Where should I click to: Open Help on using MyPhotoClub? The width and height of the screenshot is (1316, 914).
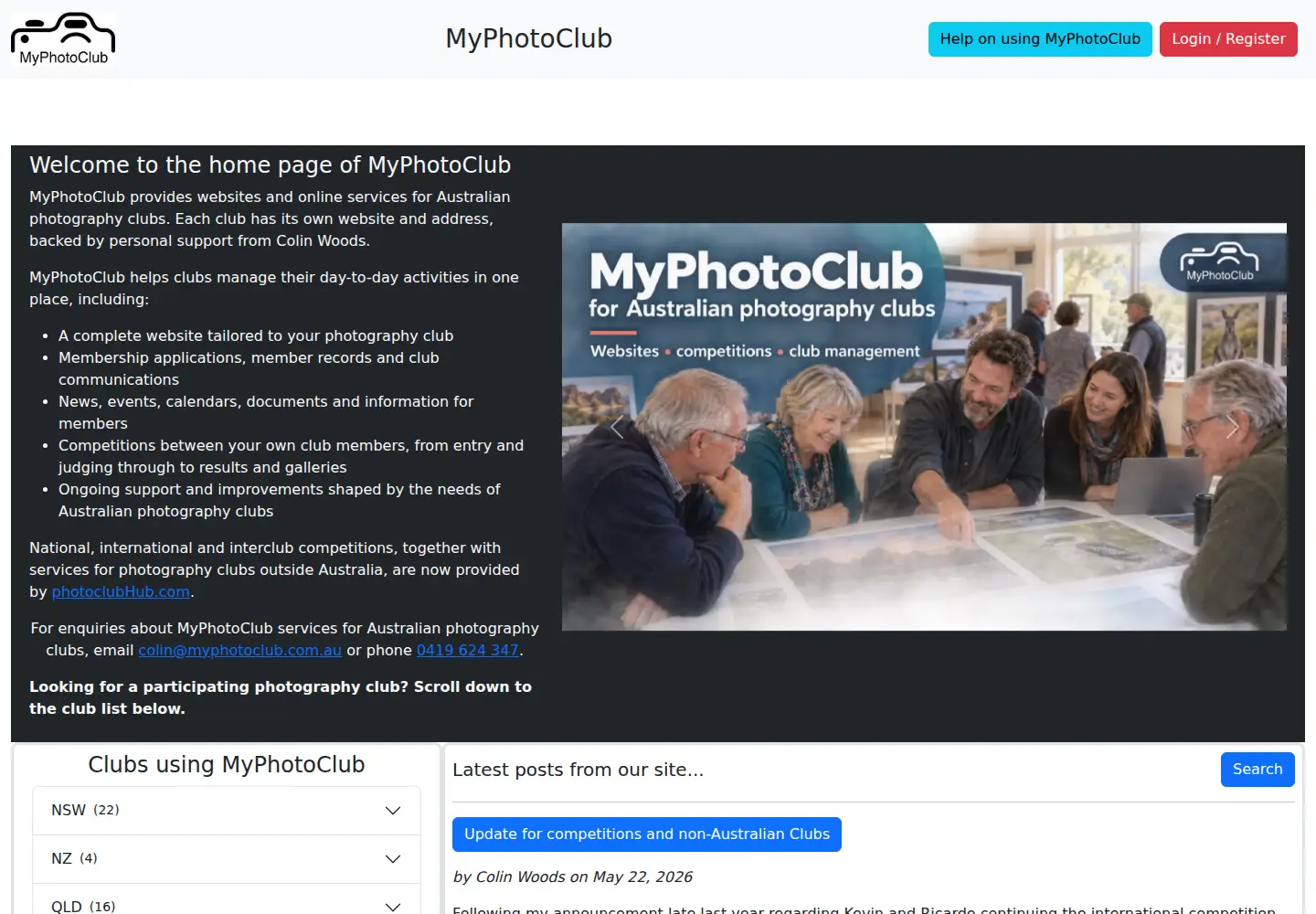pyautogui.click(x=1040, y=39)
